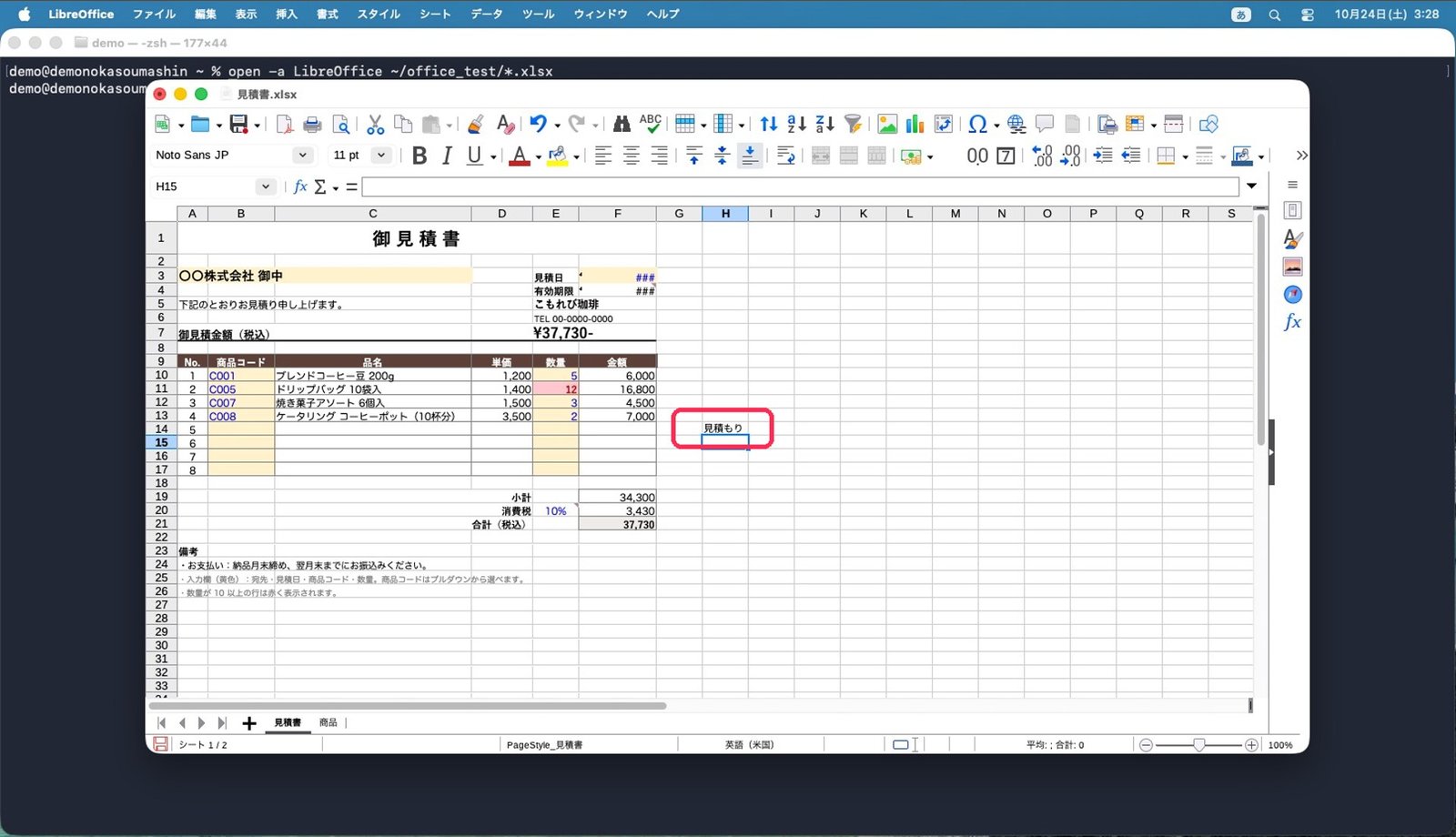Toggle Italic formatting
1456x837 pixels.
click(447, 156)
